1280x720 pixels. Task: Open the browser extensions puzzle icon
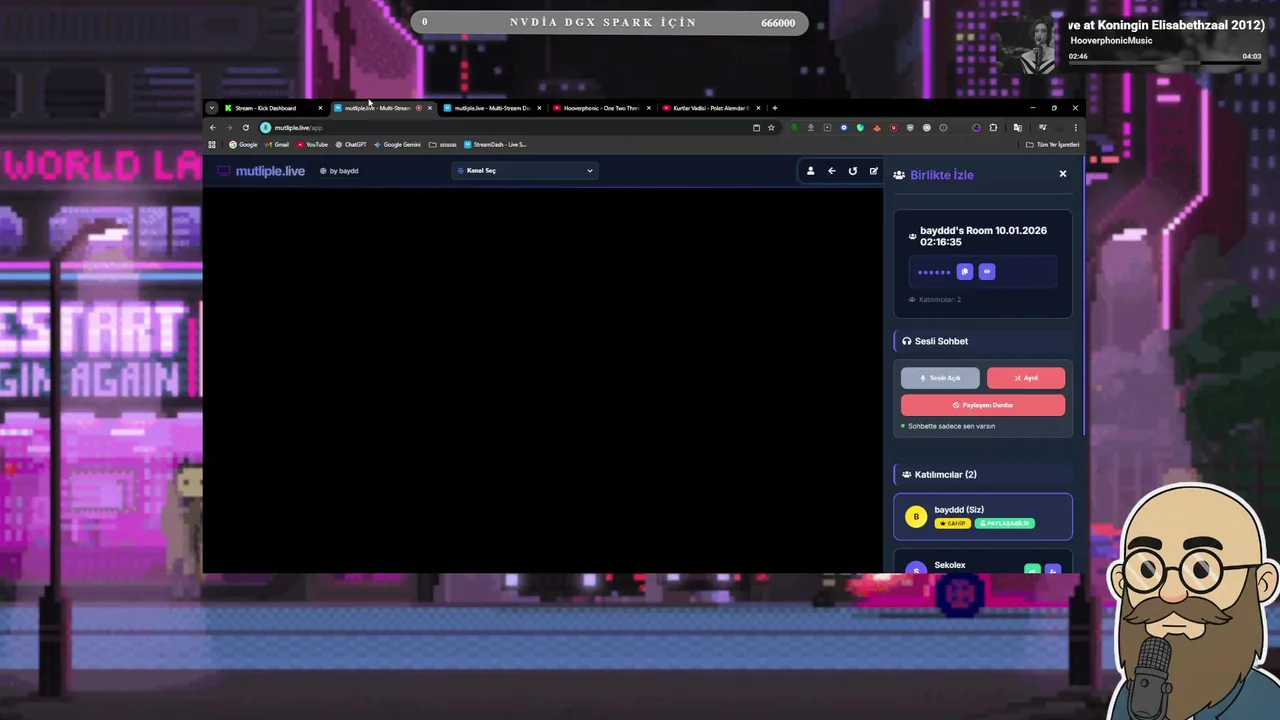pos(993,128)
